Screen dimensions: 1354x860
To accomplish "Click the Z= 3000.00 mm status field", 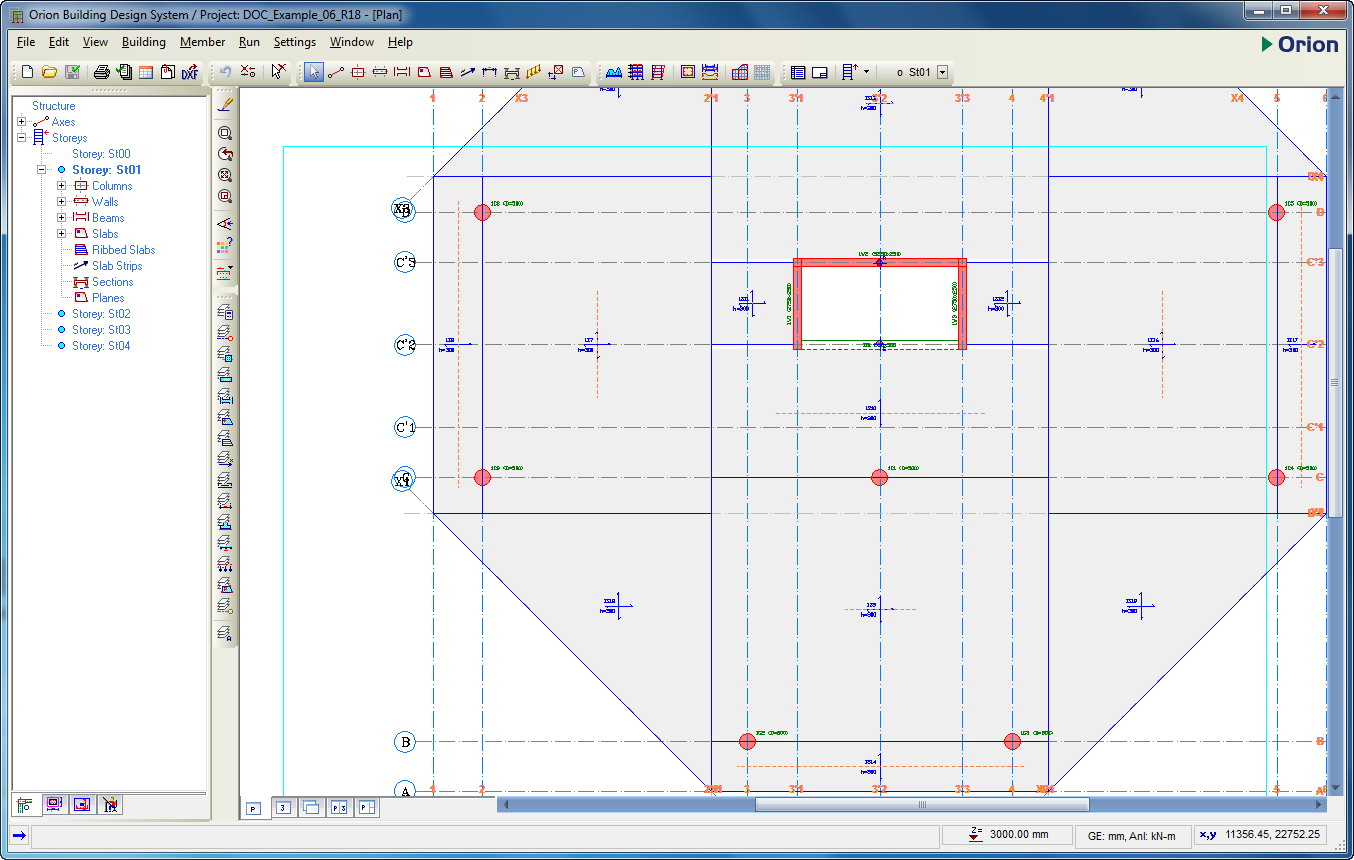I will [x=1005, y=835].
